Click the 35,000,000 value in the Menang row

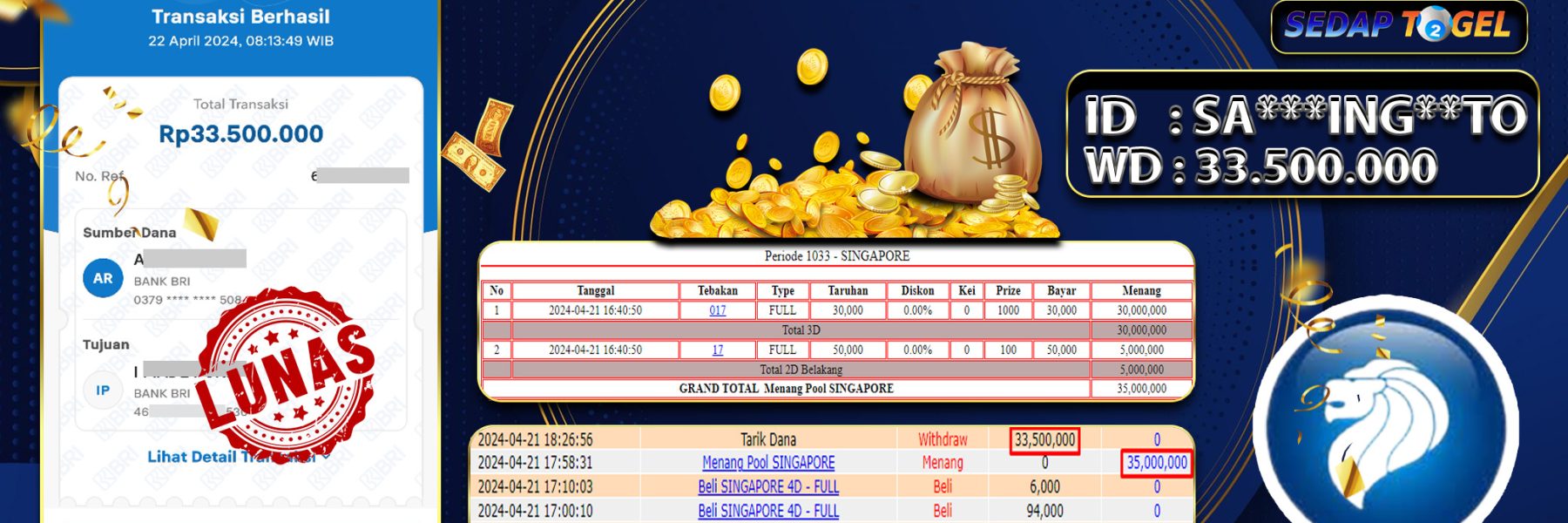click(1157, 463)
